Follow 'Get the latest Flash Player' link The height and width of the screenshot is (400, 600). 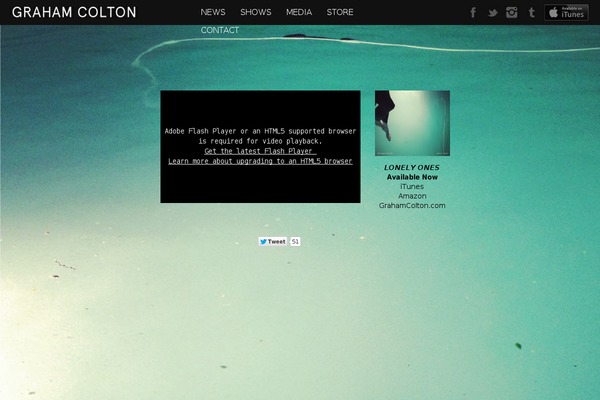(260, 151)
